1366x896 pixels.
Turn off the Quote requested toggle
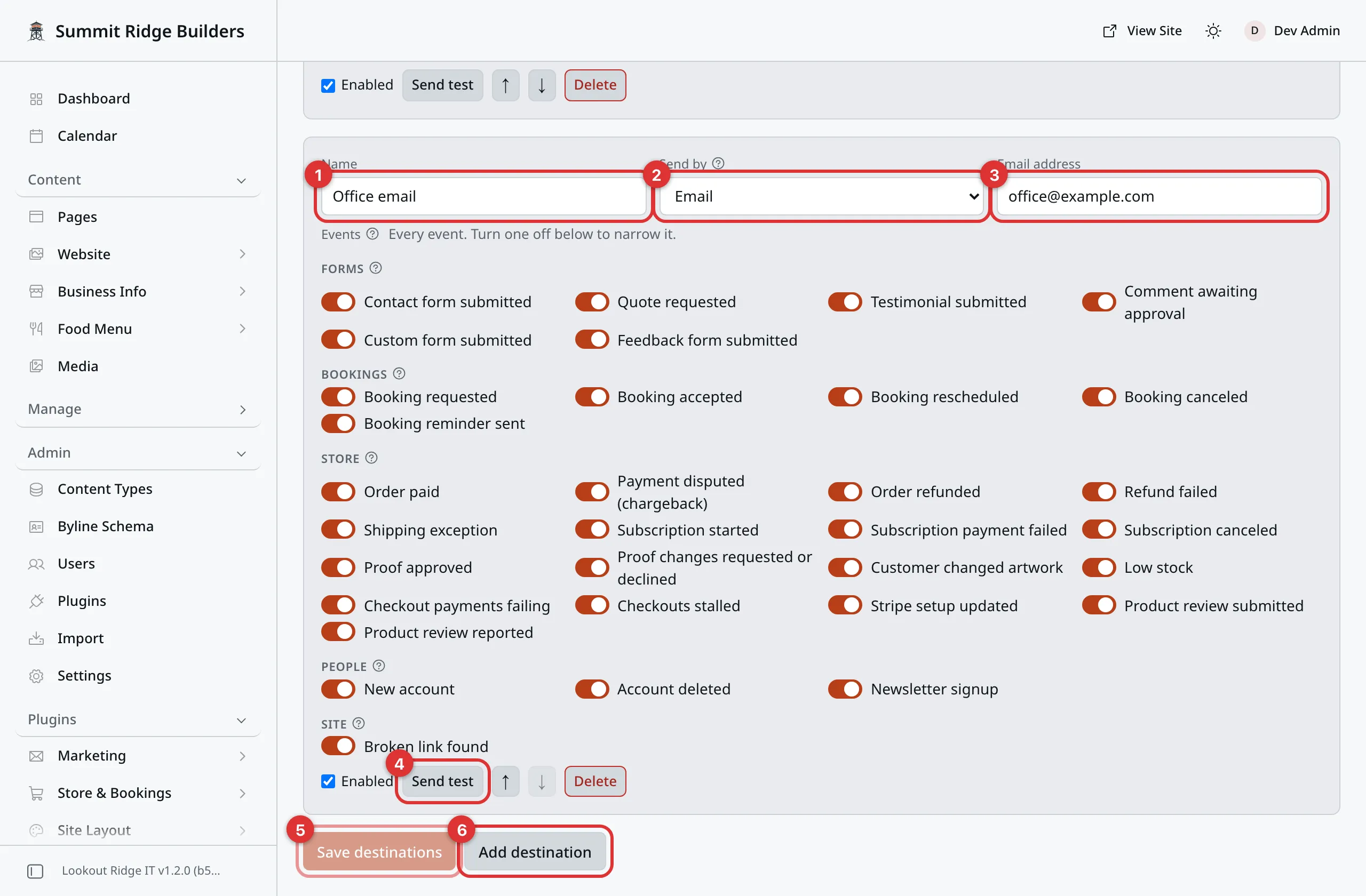click(592, 302)
